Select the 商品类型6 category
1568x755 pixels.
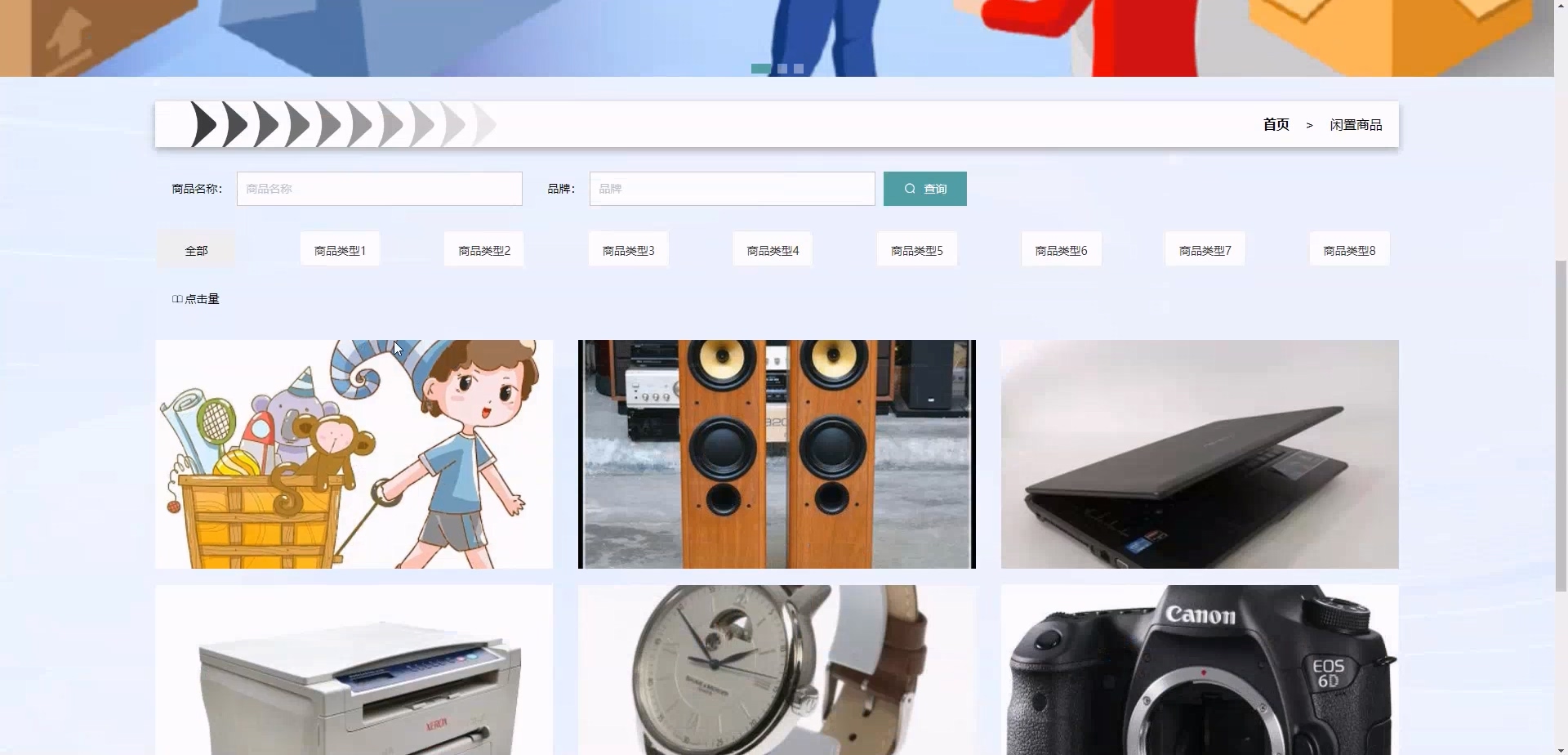[1062, 250]
